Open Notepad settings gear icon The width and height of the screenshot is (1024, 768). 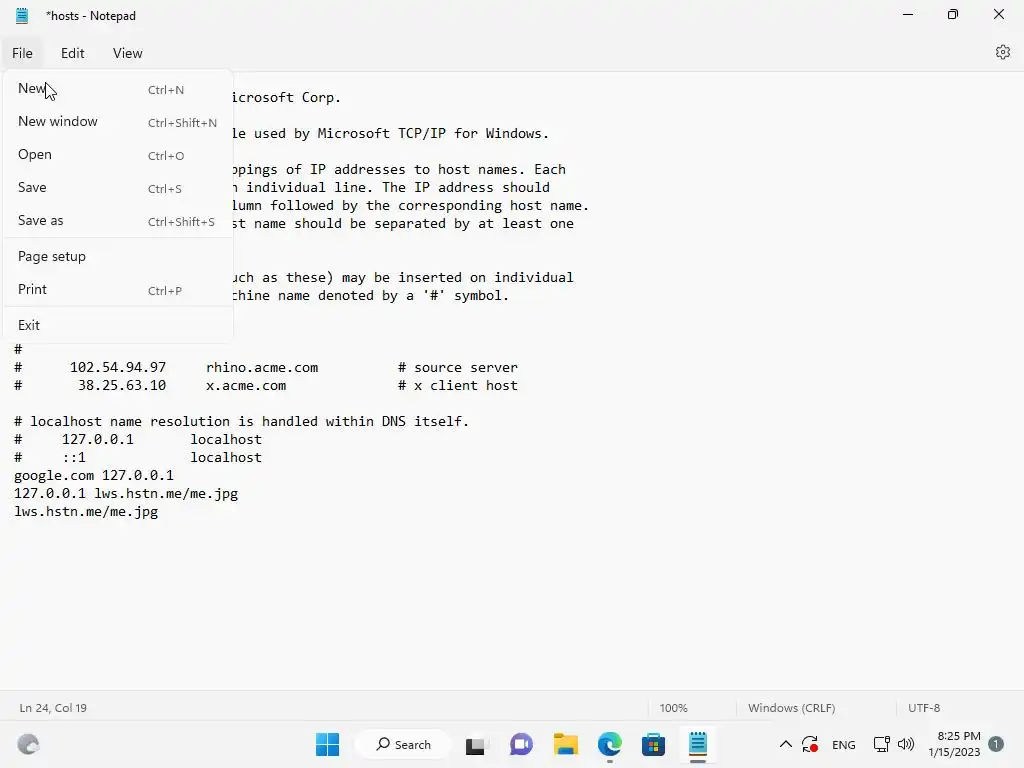[1002, 52]
